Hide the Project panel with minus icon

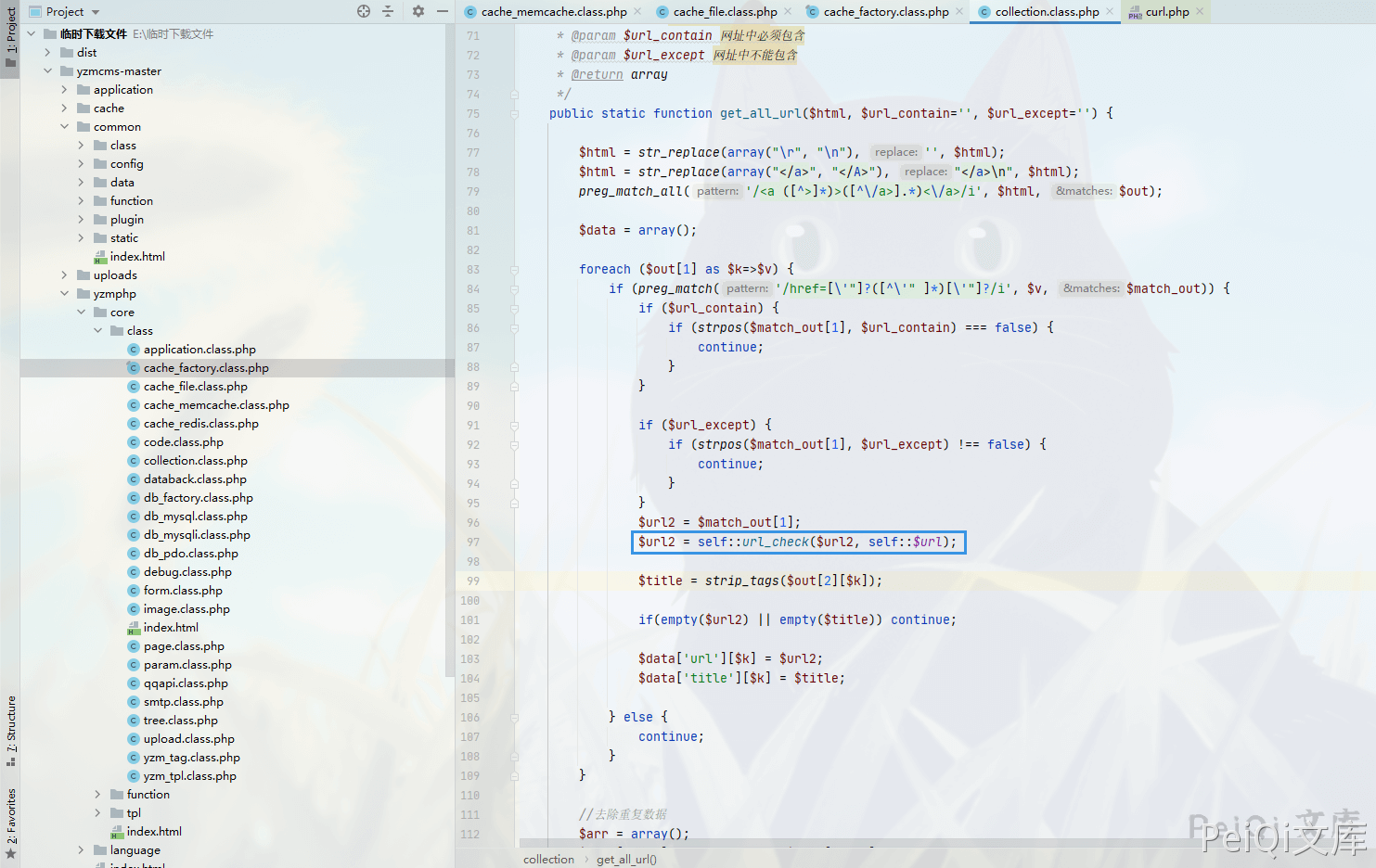click(x=443, y=11)
